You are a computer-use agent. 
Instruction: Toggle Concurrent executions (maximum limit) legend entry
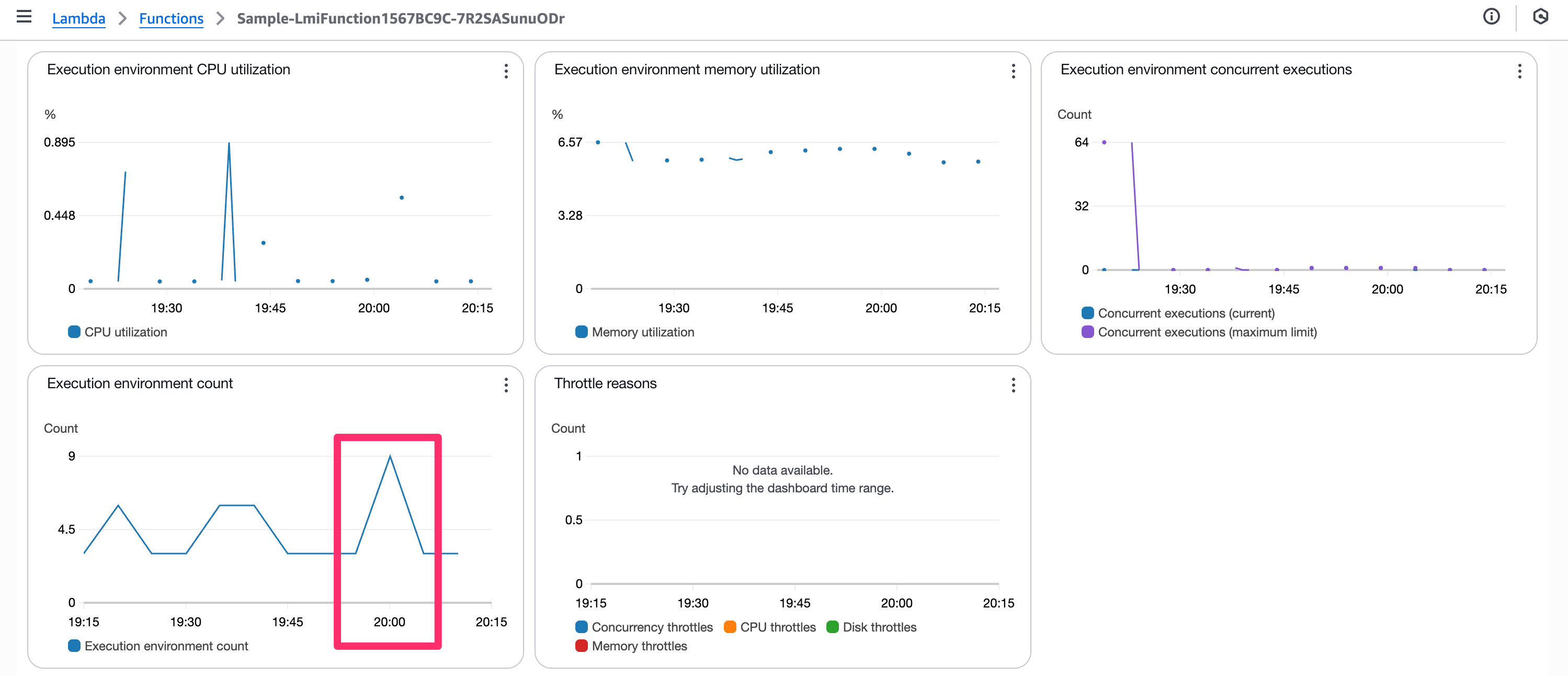tap(1207, 332)
